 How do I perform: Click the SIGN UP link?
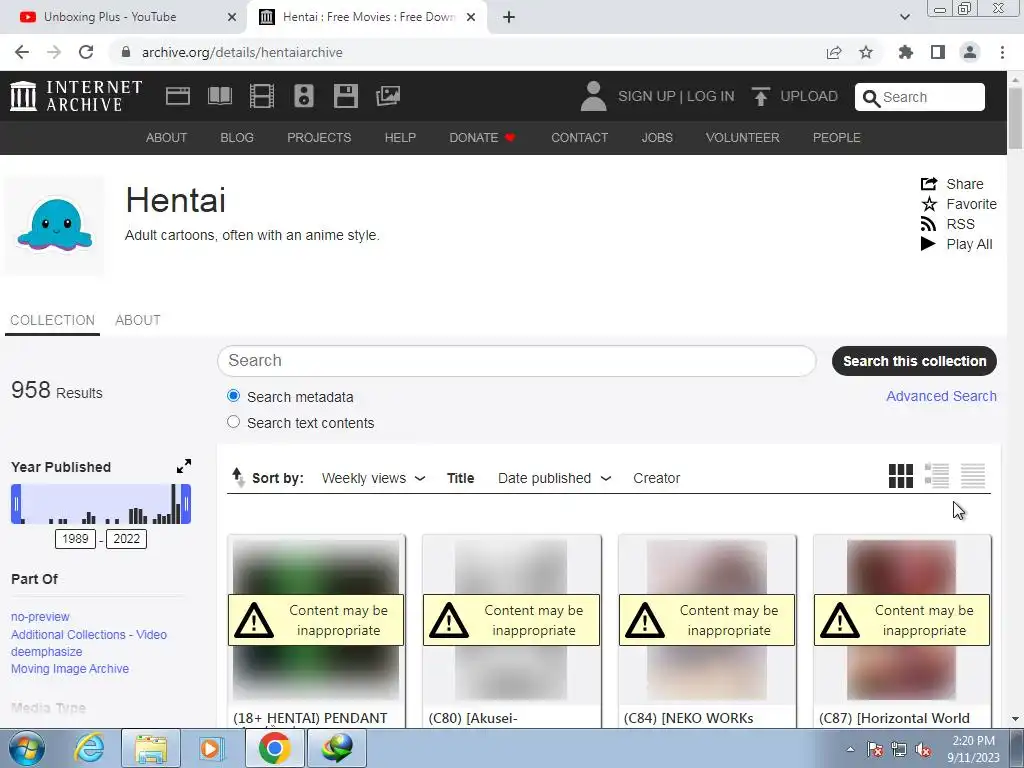tap(647, 96)
